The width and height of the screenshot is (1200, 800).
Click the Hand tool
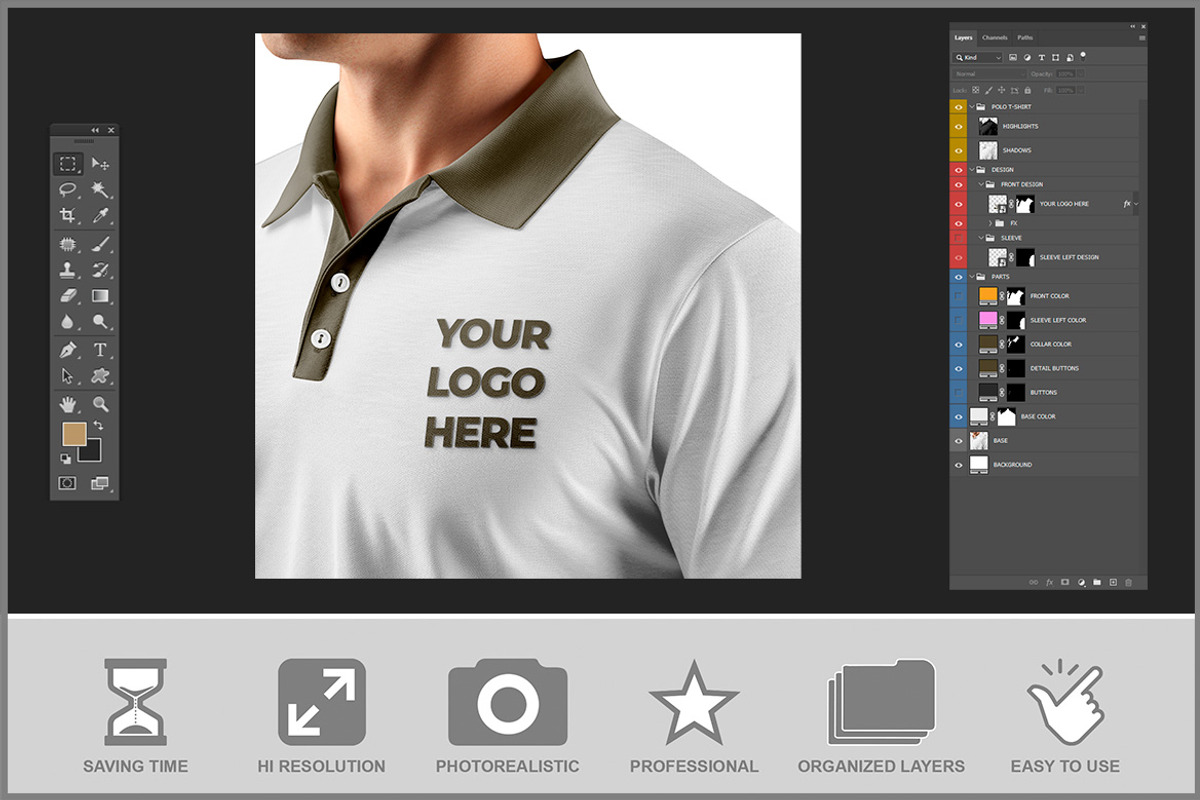click(68, 404)
